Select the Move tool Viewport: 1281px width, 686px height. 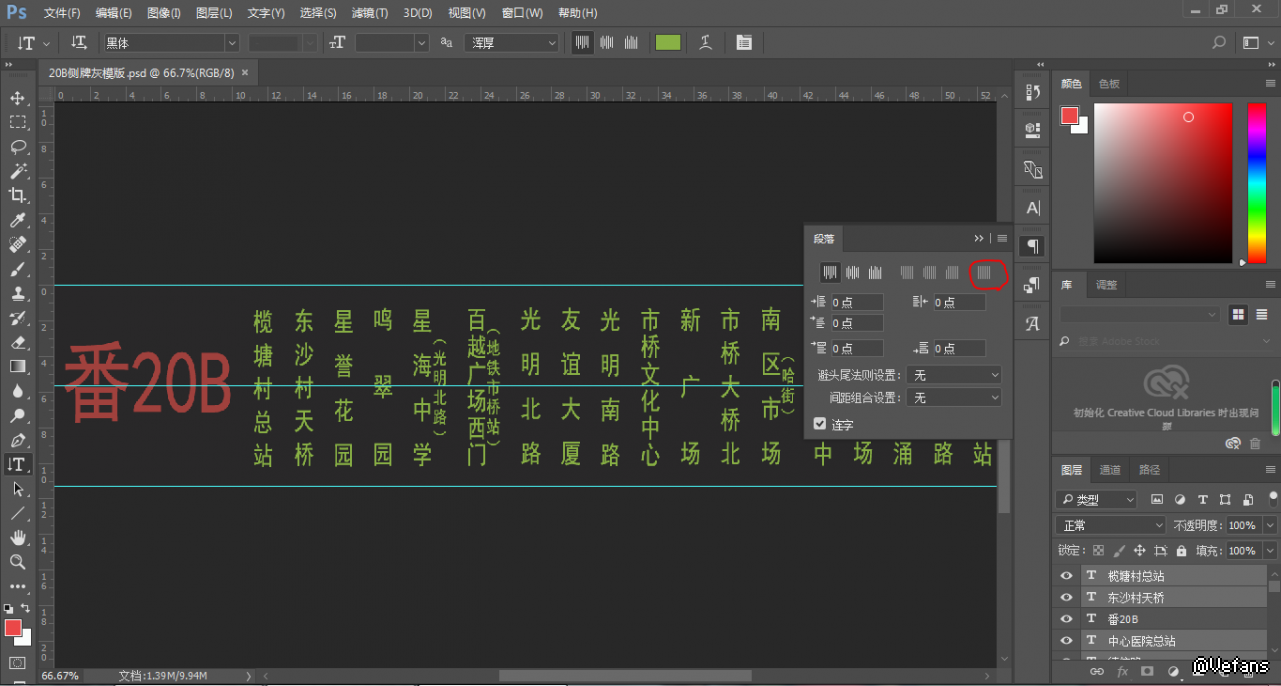(x=18, y=98)
